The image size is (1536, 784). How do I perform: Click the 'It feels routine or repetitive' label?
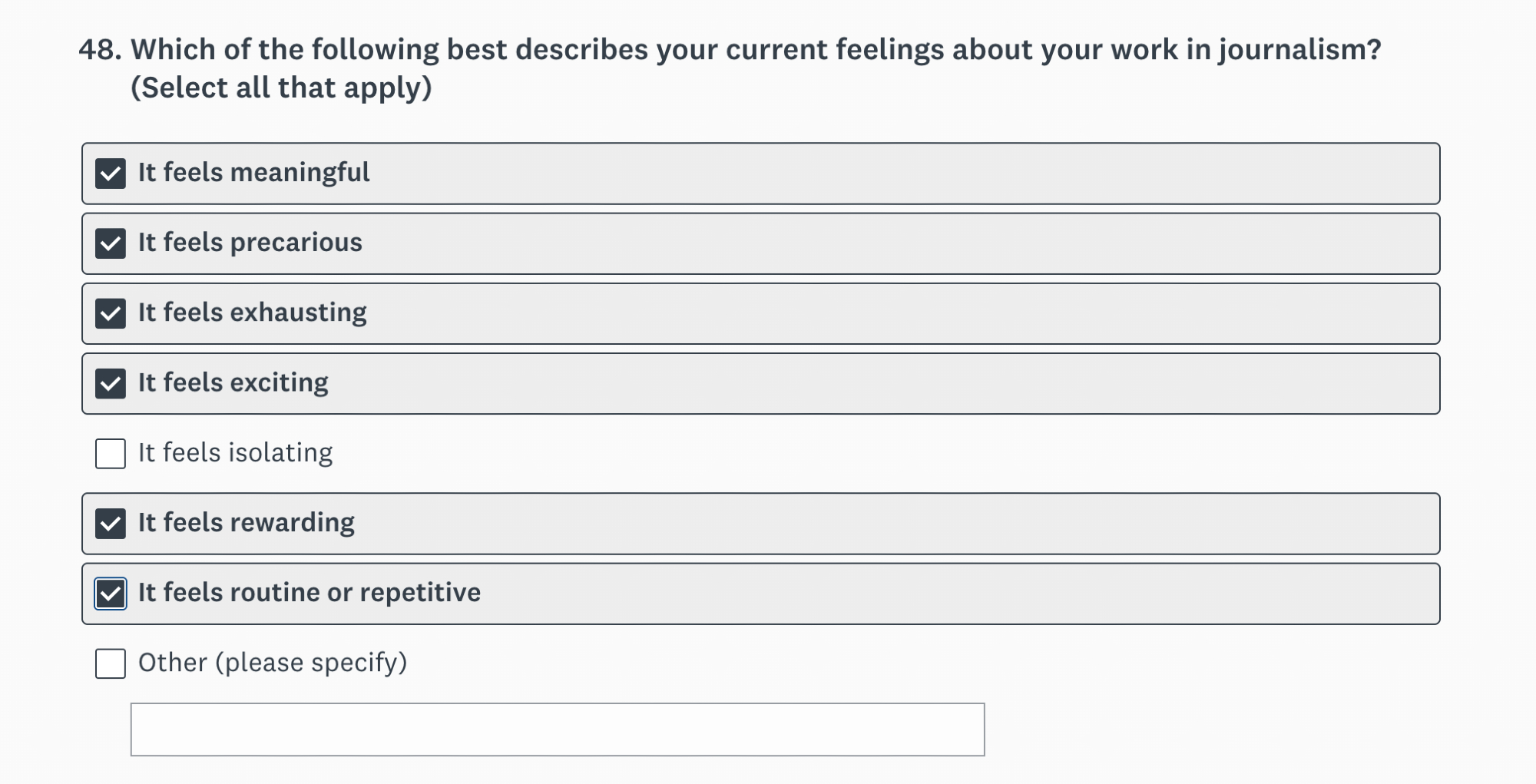(309, 593)
